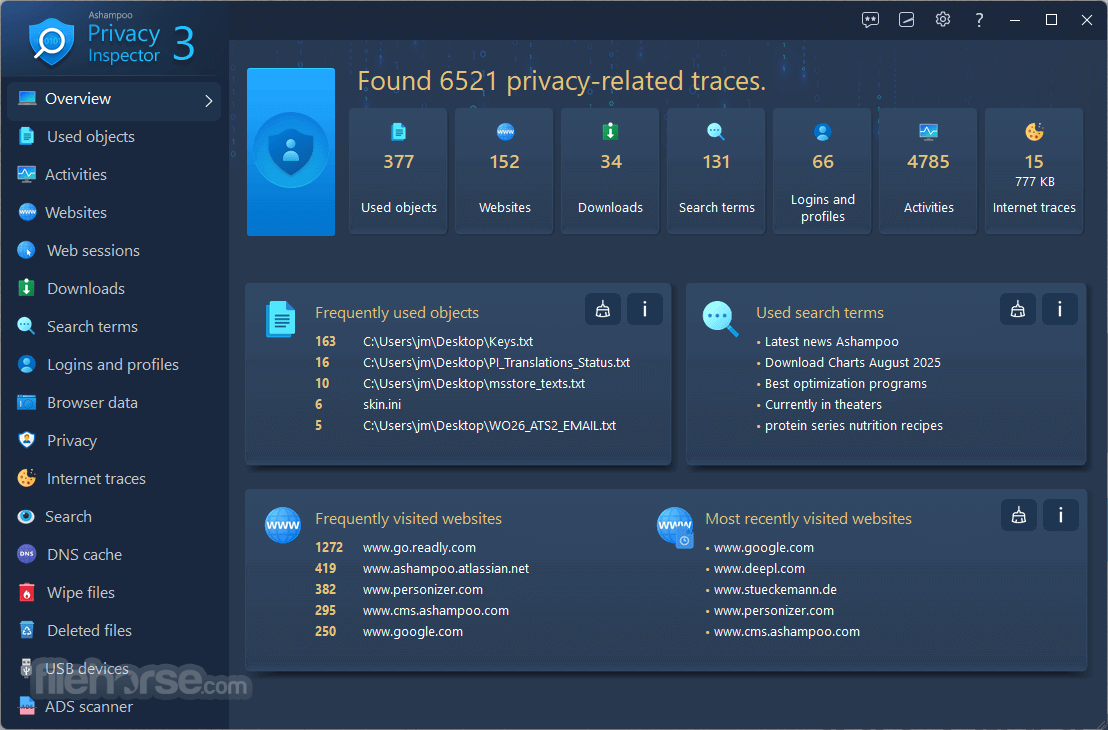Clean Frequently used objects with broom icon

coord(603,310)
